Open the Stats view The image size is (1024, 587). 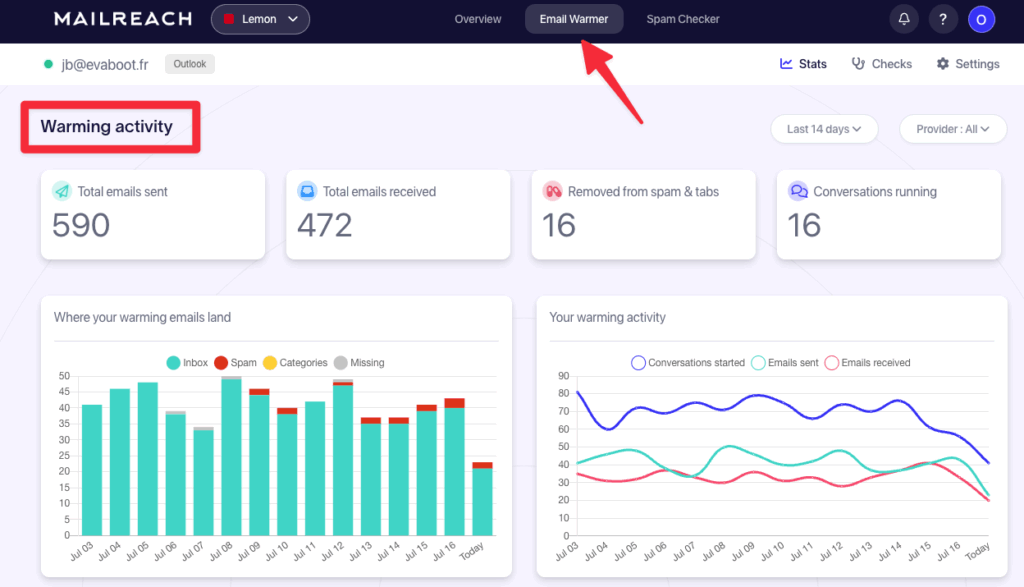tap(803, 63)
